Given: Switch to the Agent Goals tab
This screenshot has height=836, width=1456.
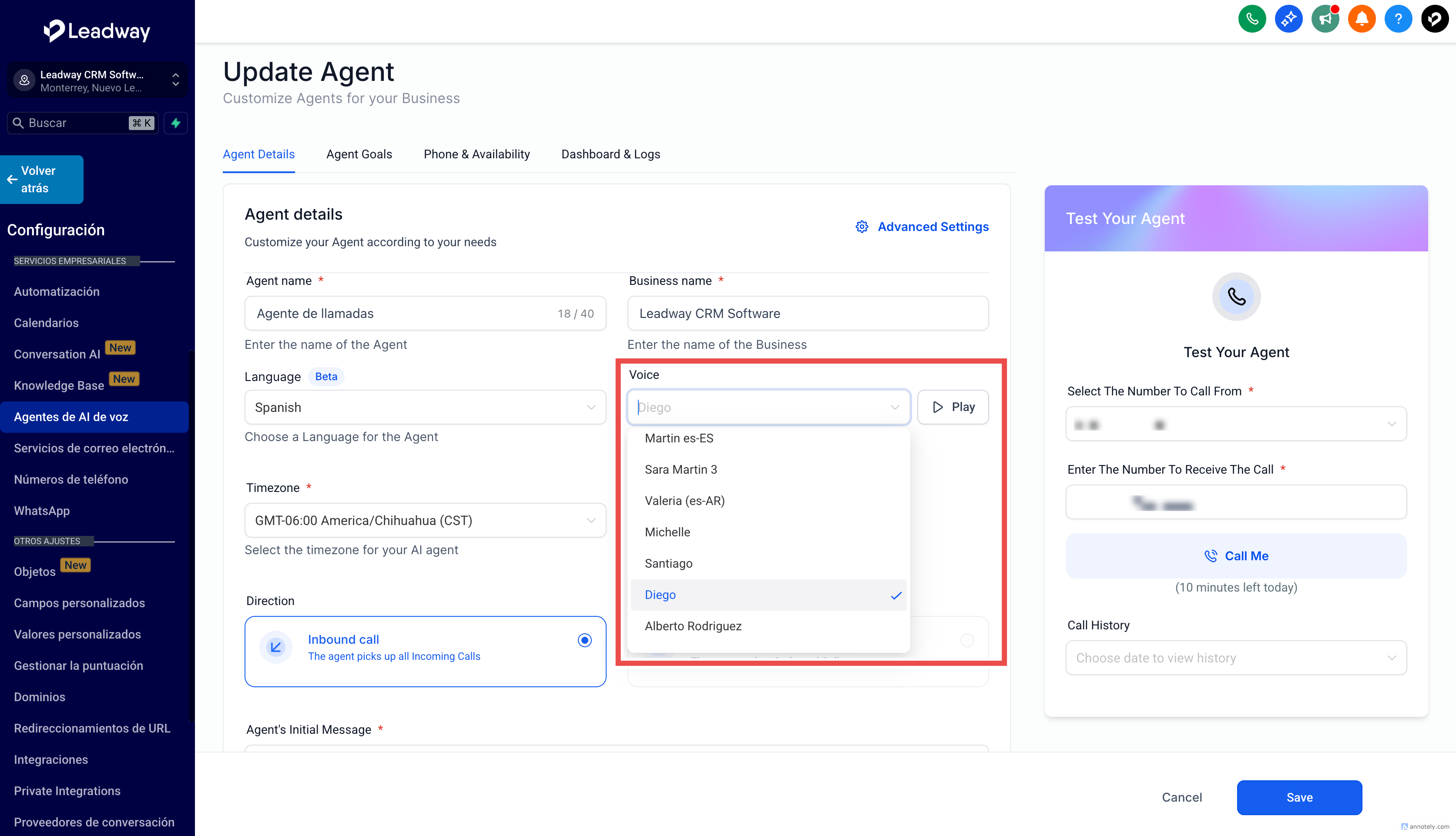Looking at the screenshot, I should [359, 154].
